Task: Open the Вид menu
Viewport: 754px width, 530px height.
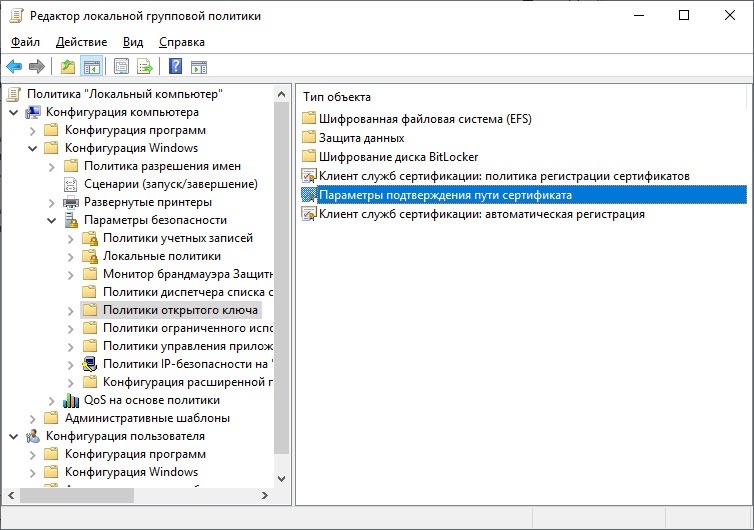Action: (x=133, y=42)
